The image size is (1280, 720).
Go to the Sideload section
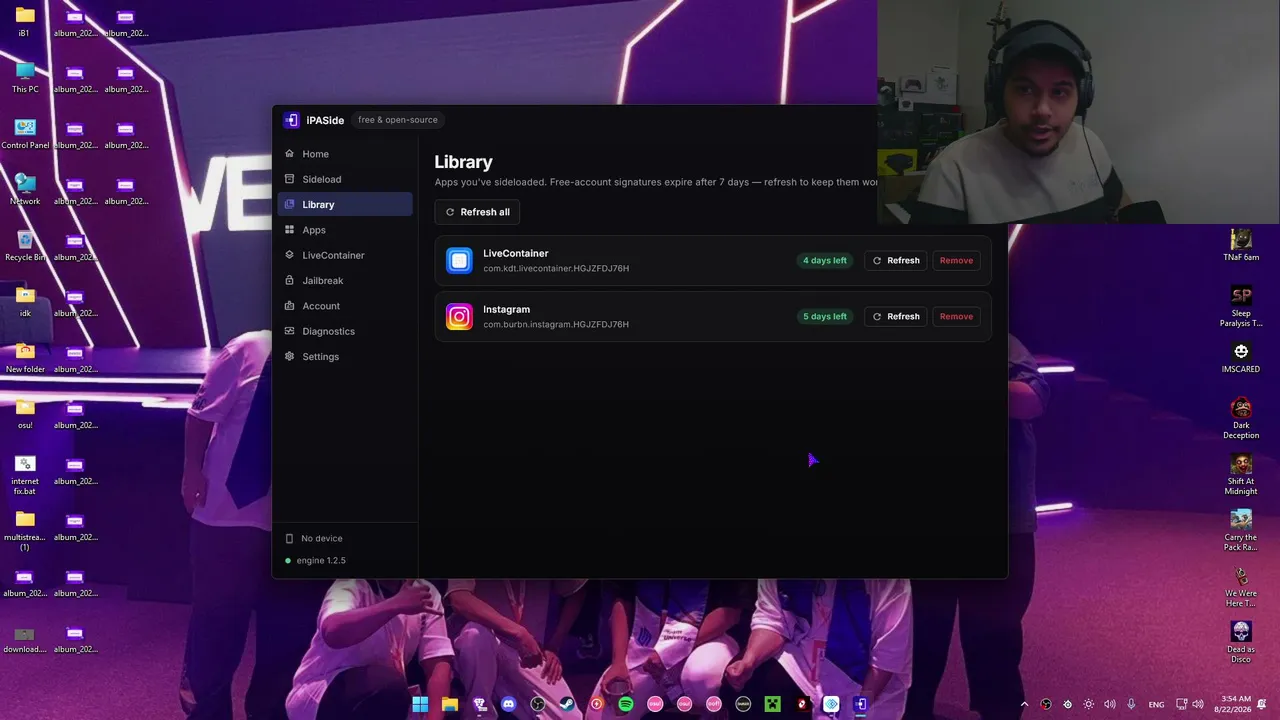[344, 179]
